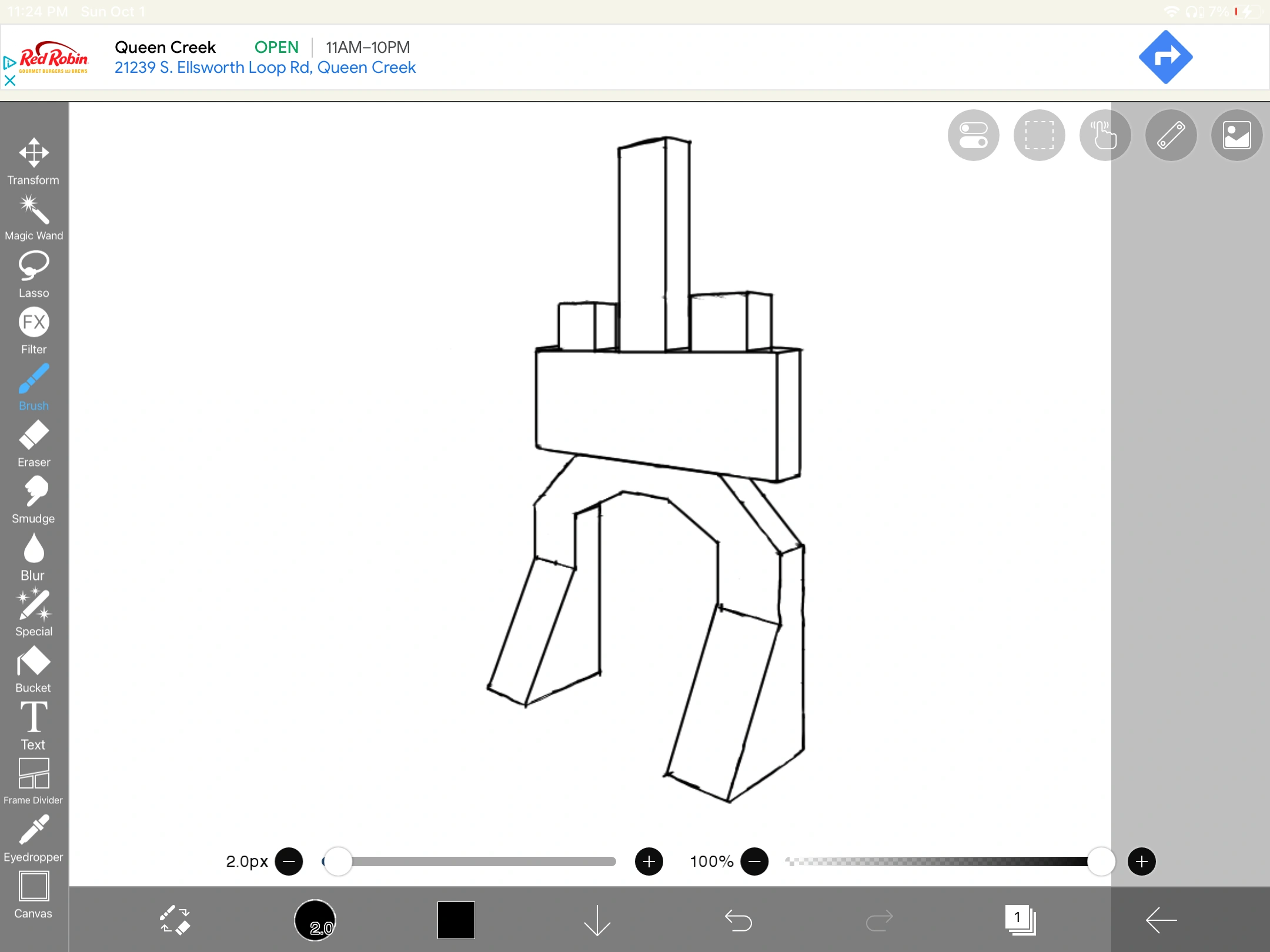The image size is (1270, 952).
Task: Pick the Smudge tool
Action: coord(34,500)
